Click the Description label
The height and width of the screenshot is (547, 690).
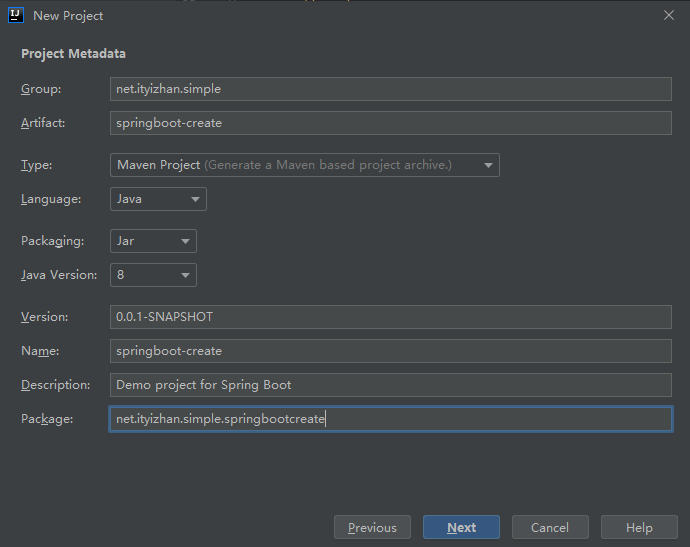[55, 385]
